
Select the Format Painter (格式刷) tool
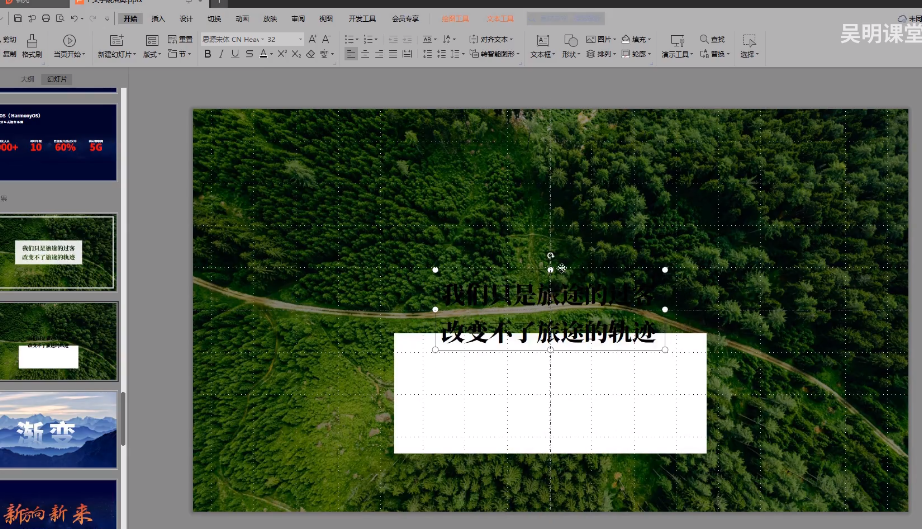[x=32, y=45]
